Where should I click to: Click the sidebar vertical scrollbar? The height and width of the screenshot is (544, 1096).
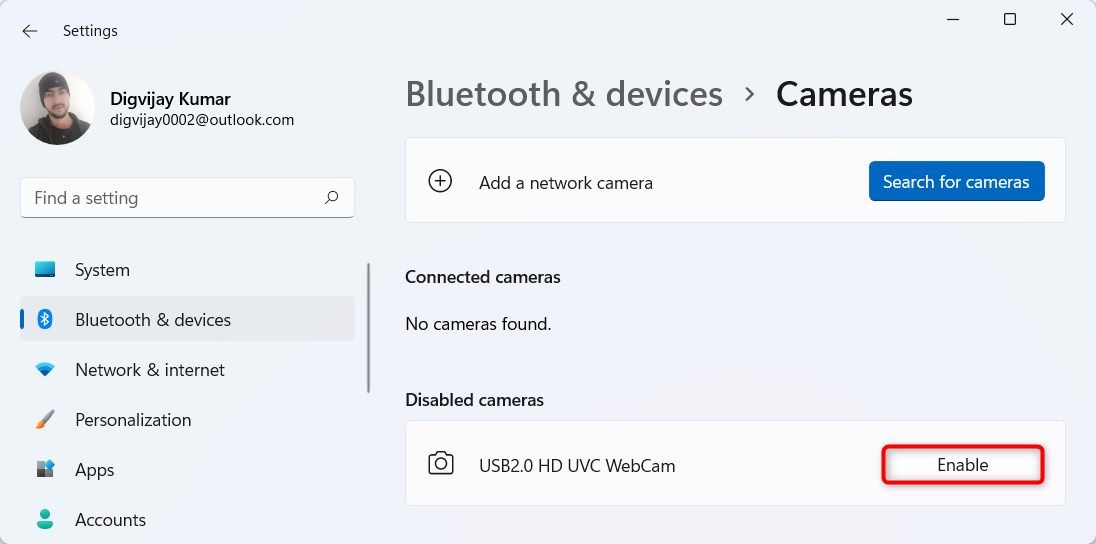369,328
